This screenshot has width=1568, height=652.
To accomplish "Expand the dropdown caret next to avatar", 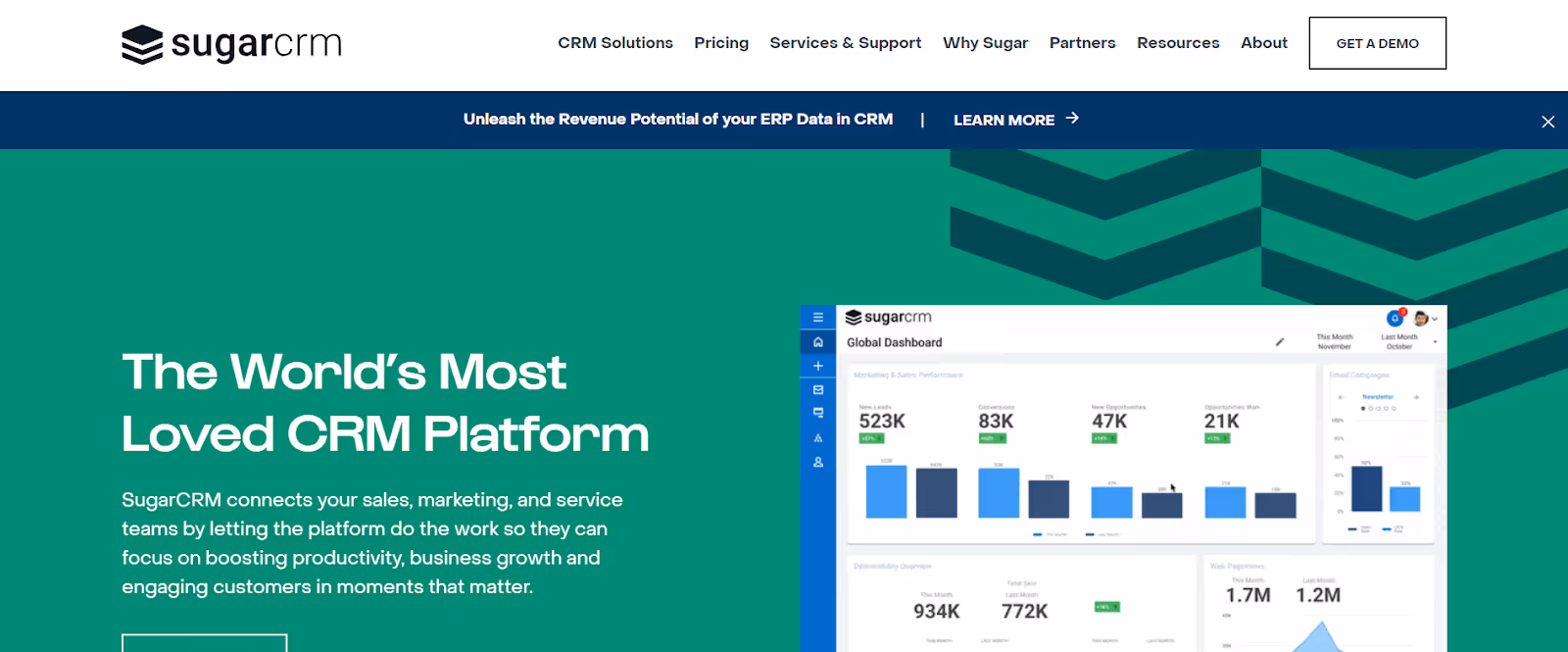I will point(1435,320).
